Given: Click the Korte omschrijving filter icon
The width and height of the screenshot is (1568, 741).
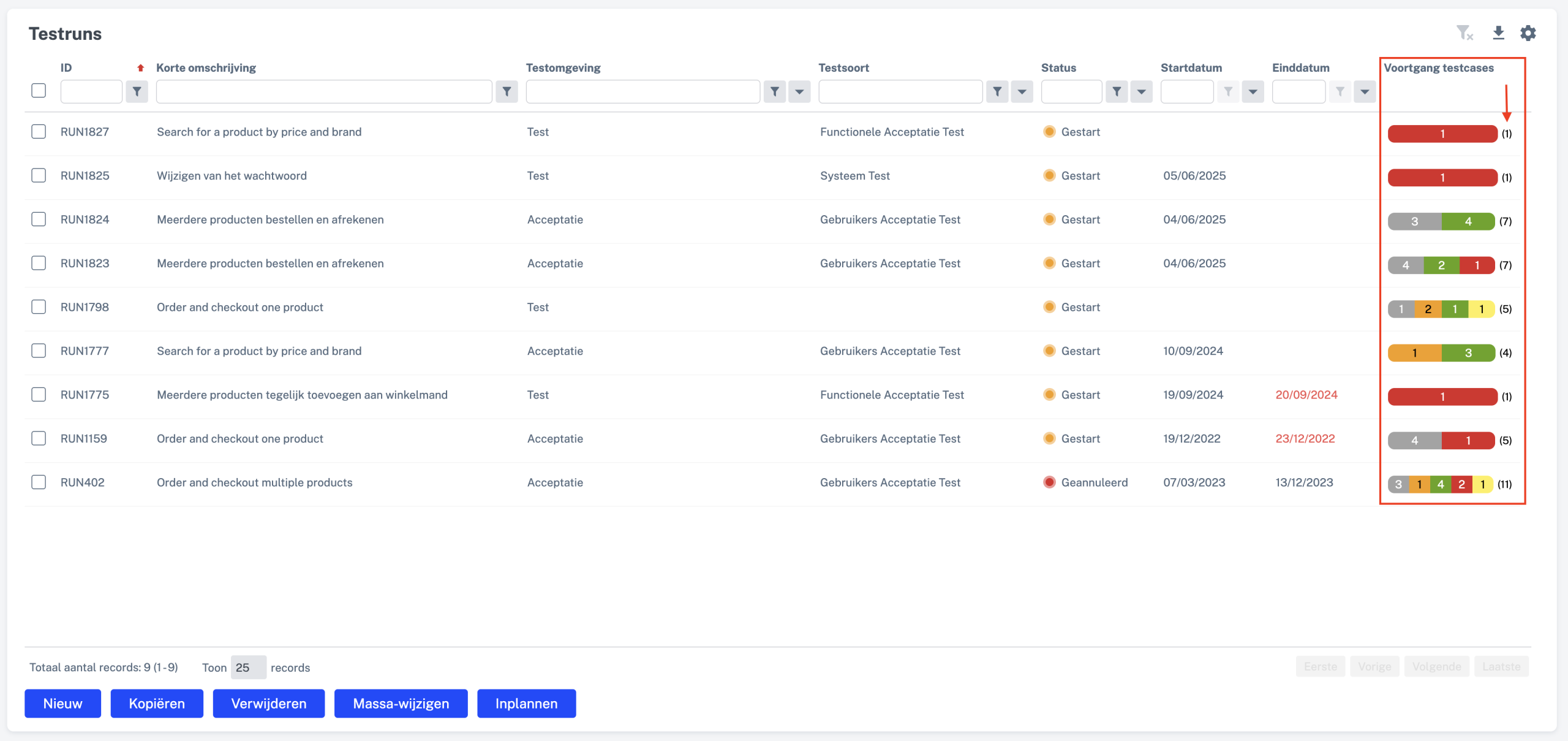Looking at the screenshot, I should pos(507,92).
